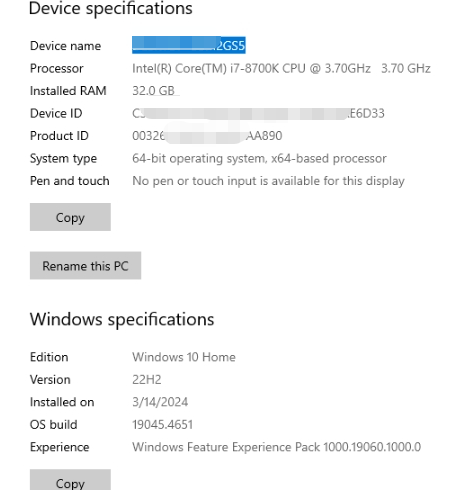Click the Rename this PC button

(85, 266)
